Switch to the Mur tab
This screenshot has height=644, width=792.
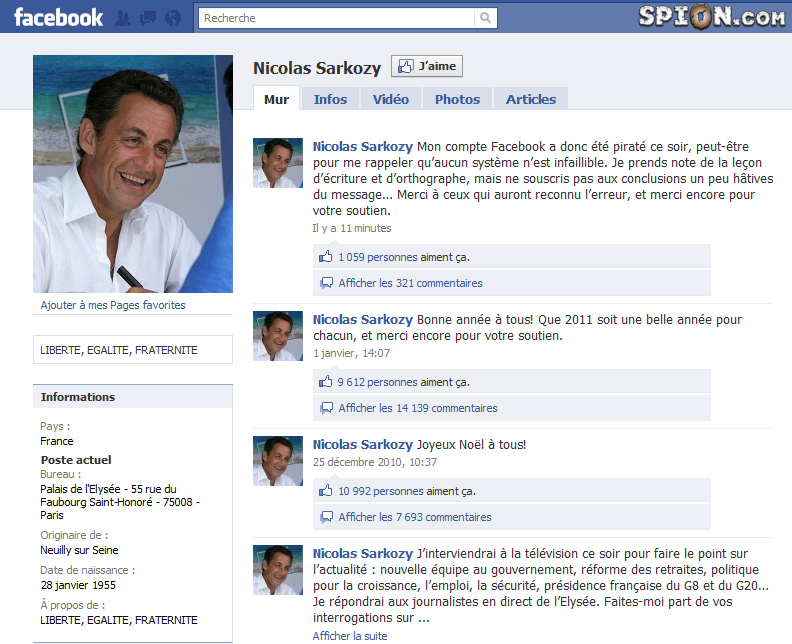pos(276,99)
